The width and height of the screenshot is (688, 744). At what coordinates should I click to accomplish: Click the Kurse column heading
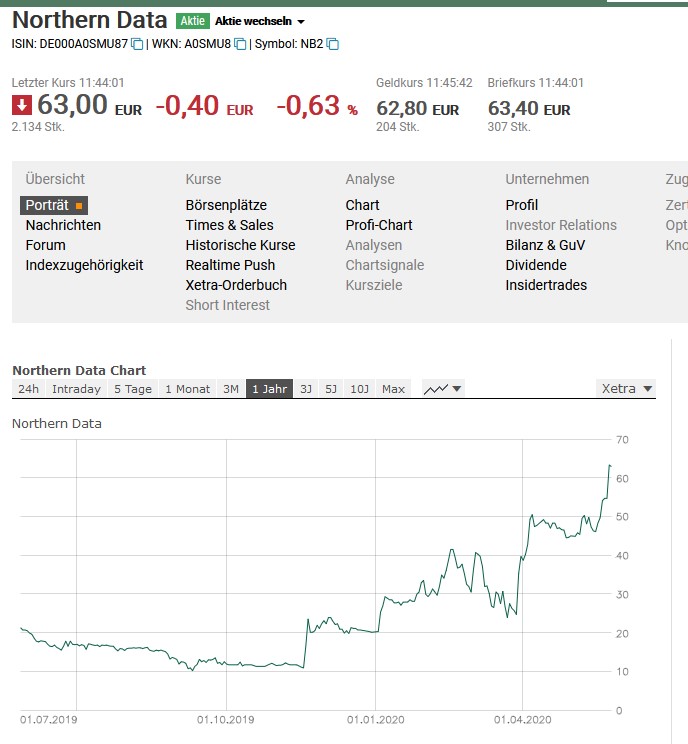(203, 179)
